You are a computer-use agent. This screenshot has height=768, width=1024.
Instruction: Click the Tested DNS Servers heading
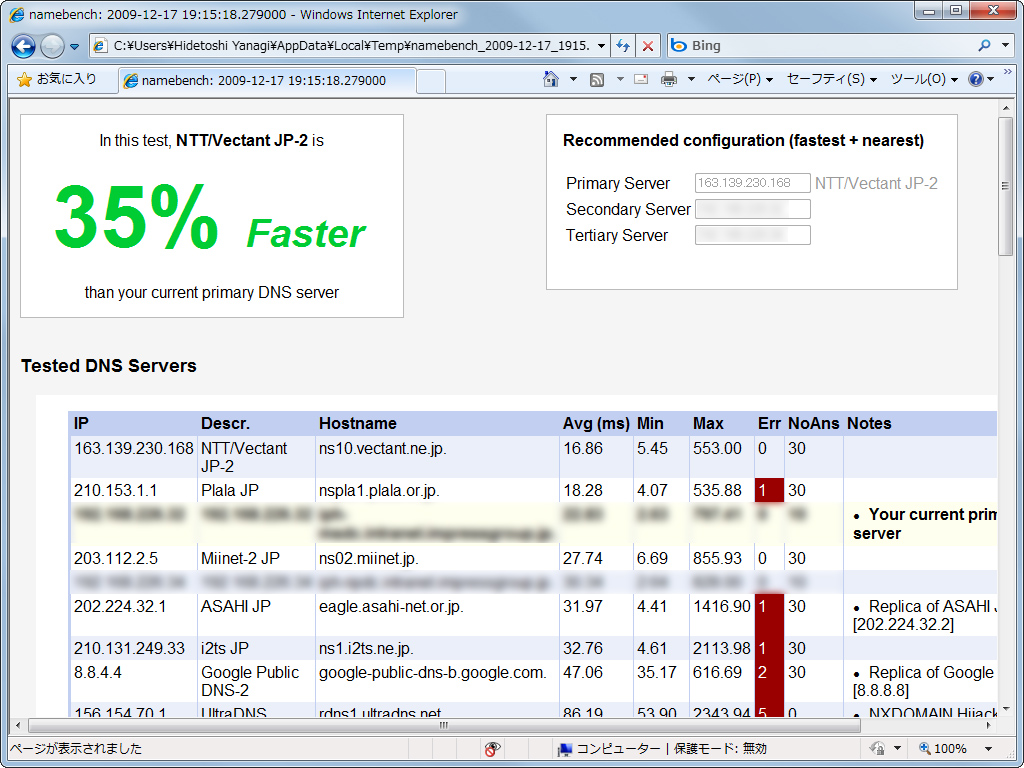click(x=108, y=366)
